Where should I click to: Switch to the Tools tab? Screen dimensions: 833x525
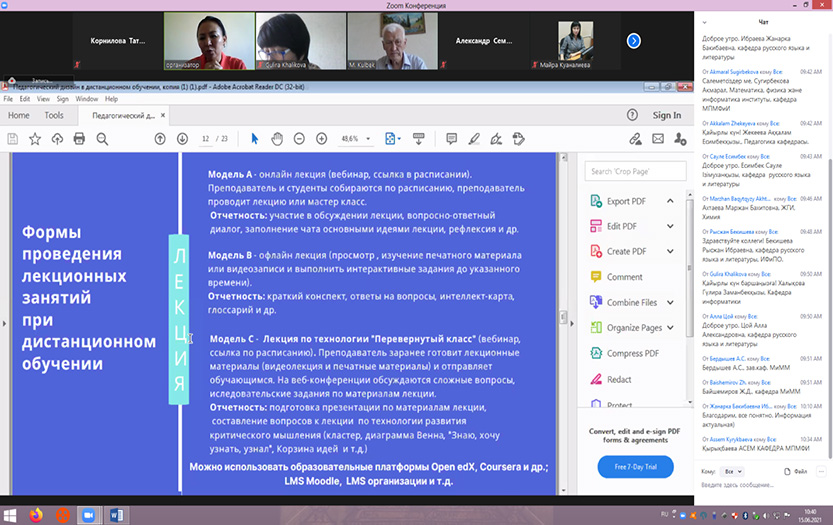(x=53, y=116)
